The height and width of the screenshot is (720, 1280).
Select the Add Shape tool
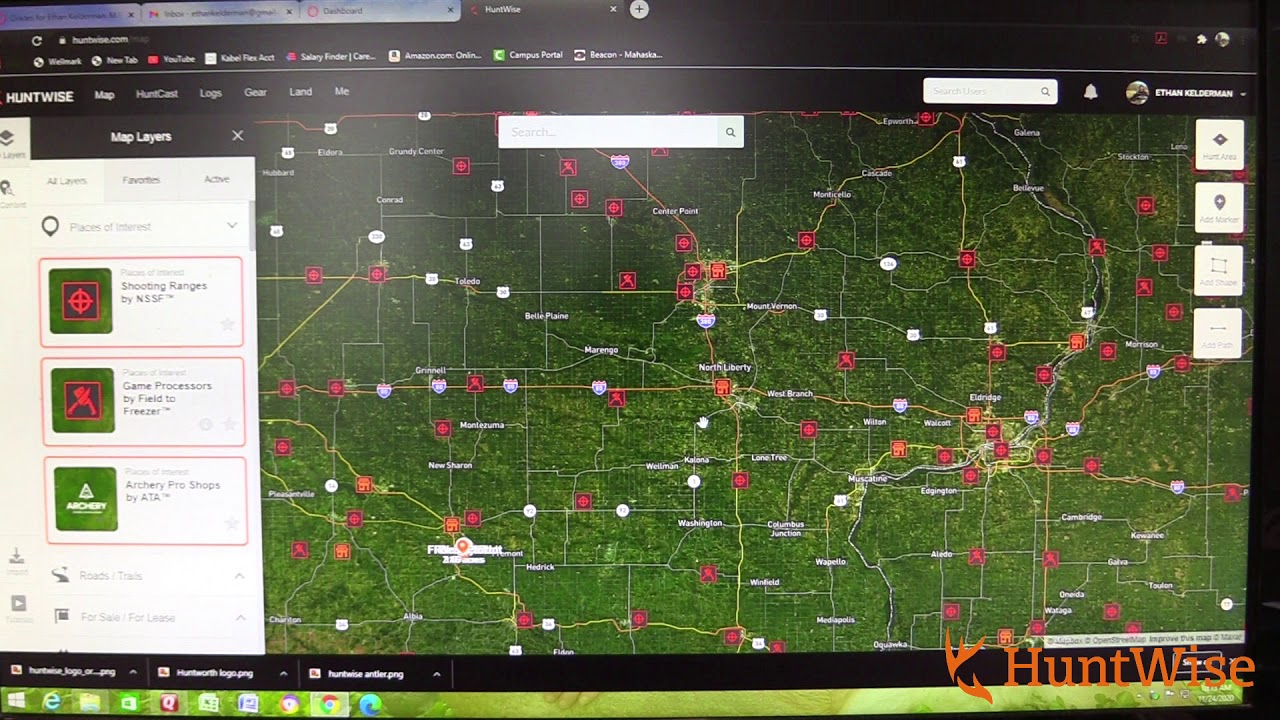[1219, 270]
